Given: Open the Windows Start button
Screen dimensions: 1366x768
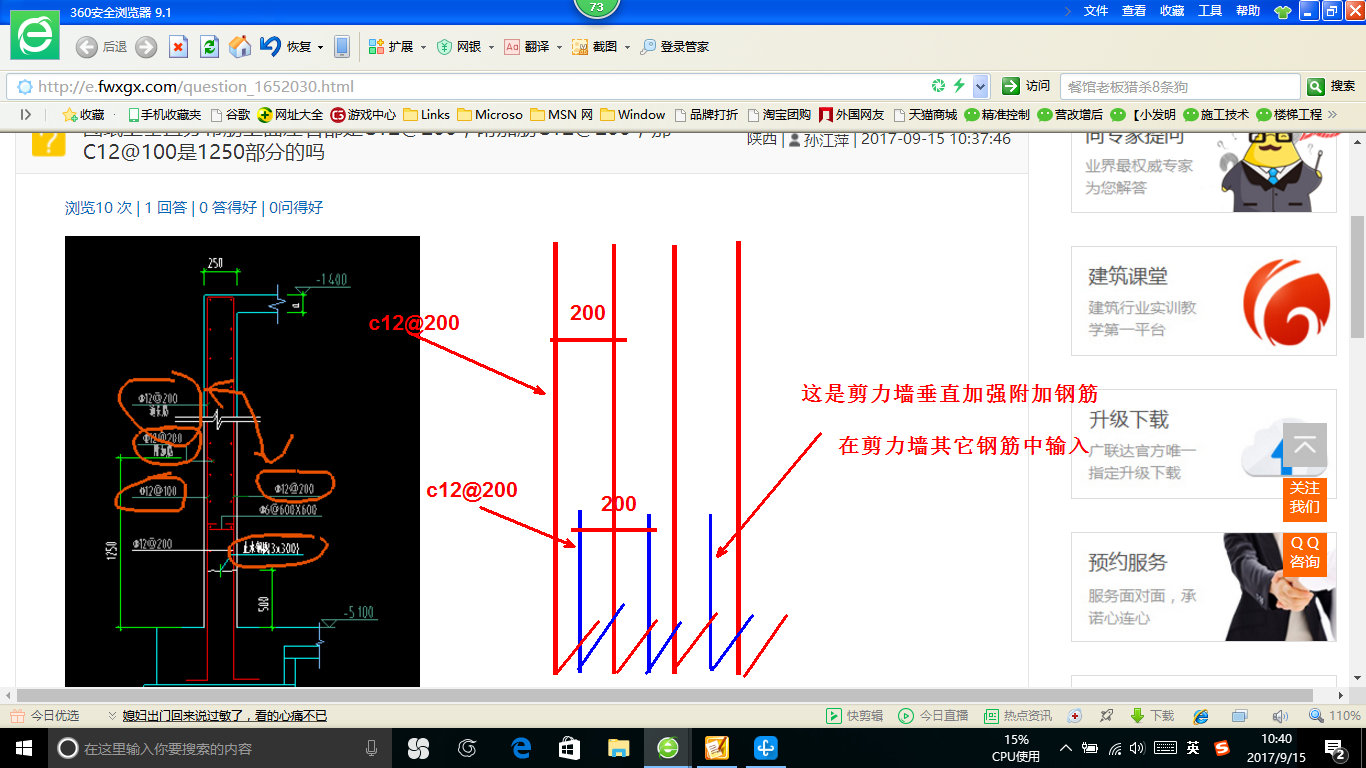Looking at the screenshot, I should [22, 747].
